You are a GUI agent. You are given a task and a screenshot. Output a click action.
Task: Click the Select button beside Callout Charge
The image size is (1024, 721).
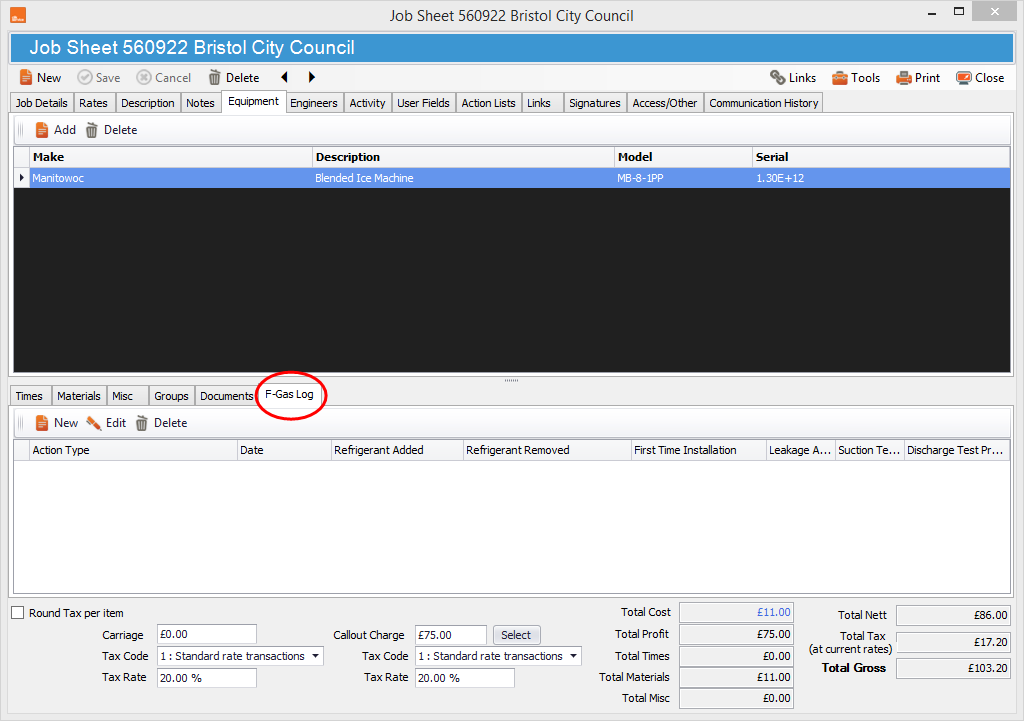pyautogui.click(x=516, y=634)
